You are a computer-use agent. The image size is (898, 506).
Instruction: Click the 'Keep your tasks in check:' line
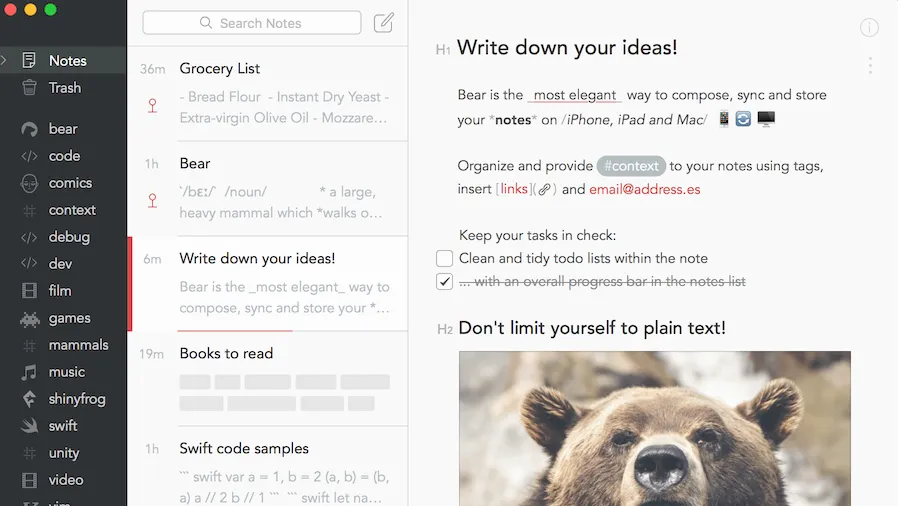click(x=538, y=235)
